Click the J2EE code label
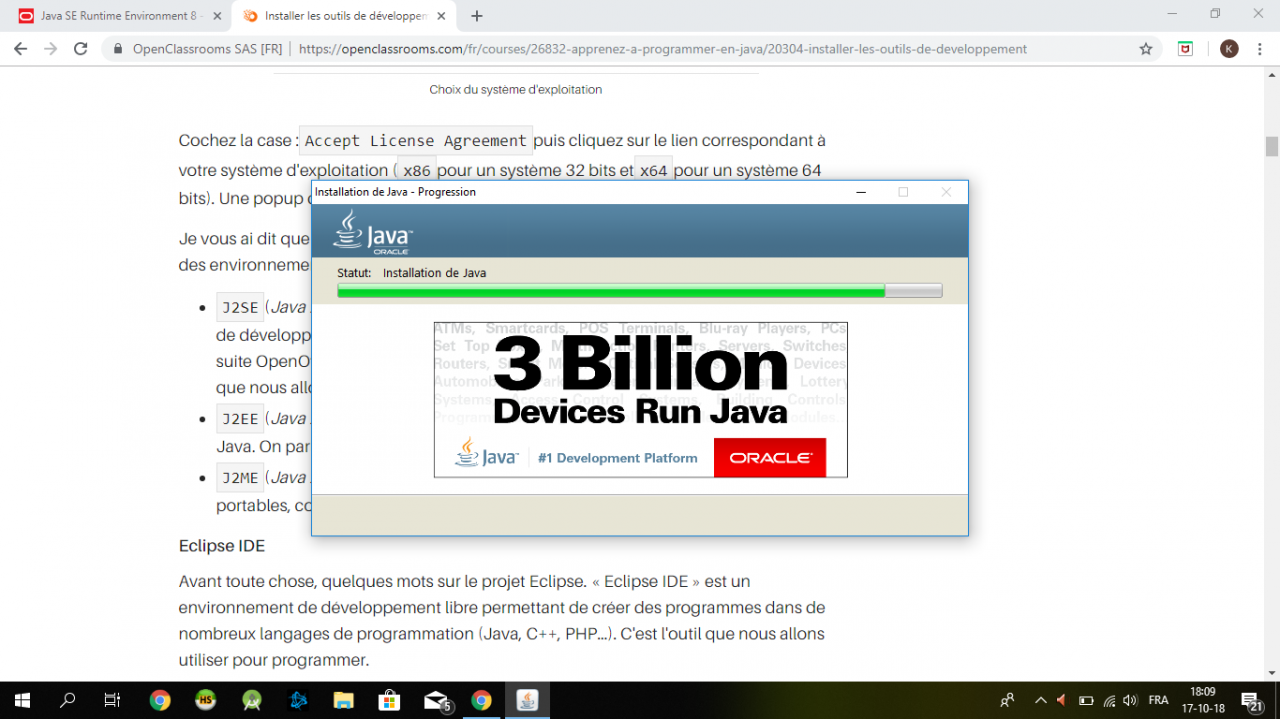The width and height of the screenshot is (1280, 719). click(240, 419)
